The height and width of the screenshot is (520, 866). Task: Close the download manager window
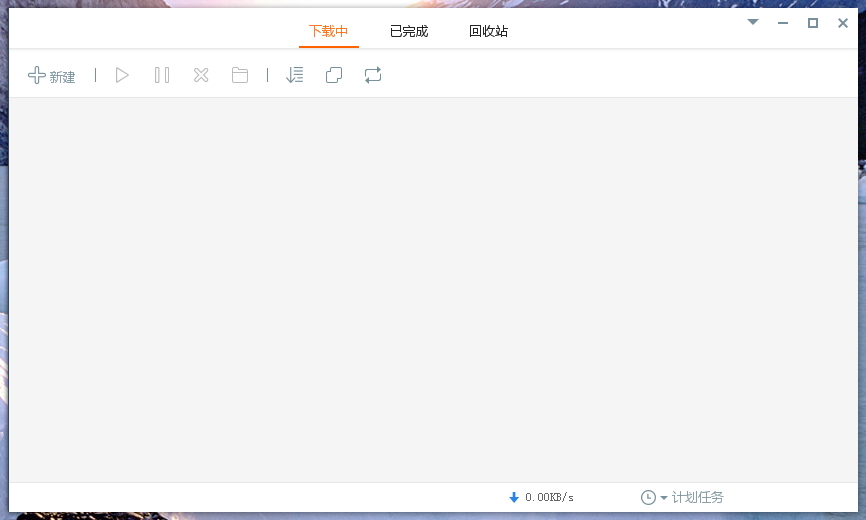(x=843, y=23)
